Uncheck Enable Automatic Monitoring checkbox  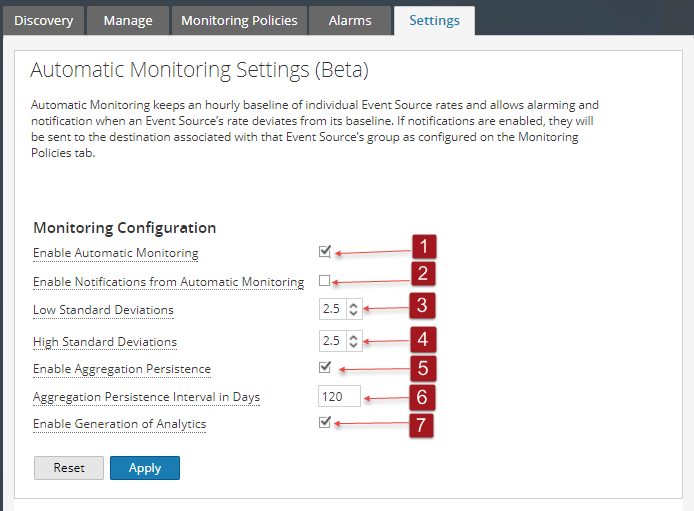coord(325,252)
